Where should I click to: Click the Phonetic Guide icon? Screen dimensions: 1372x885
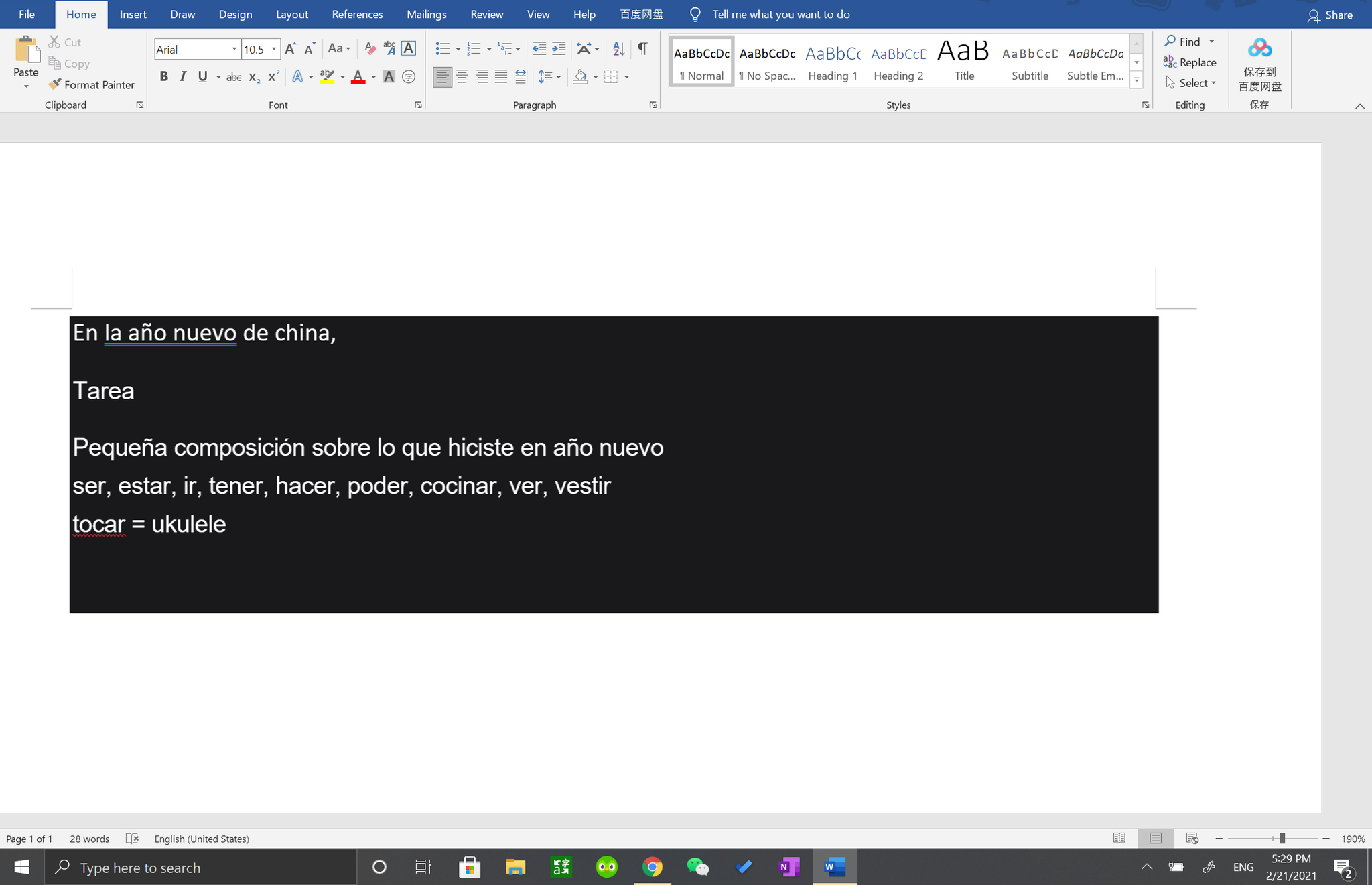389,49
